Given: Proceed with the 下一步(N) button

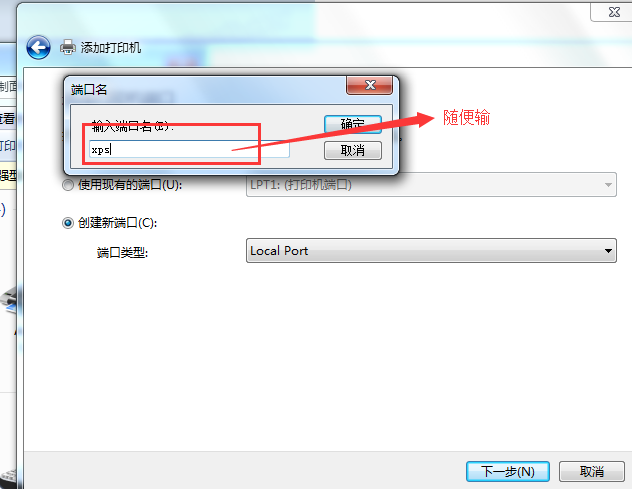Looking at the screenshot, I should (x=508, y=471).
